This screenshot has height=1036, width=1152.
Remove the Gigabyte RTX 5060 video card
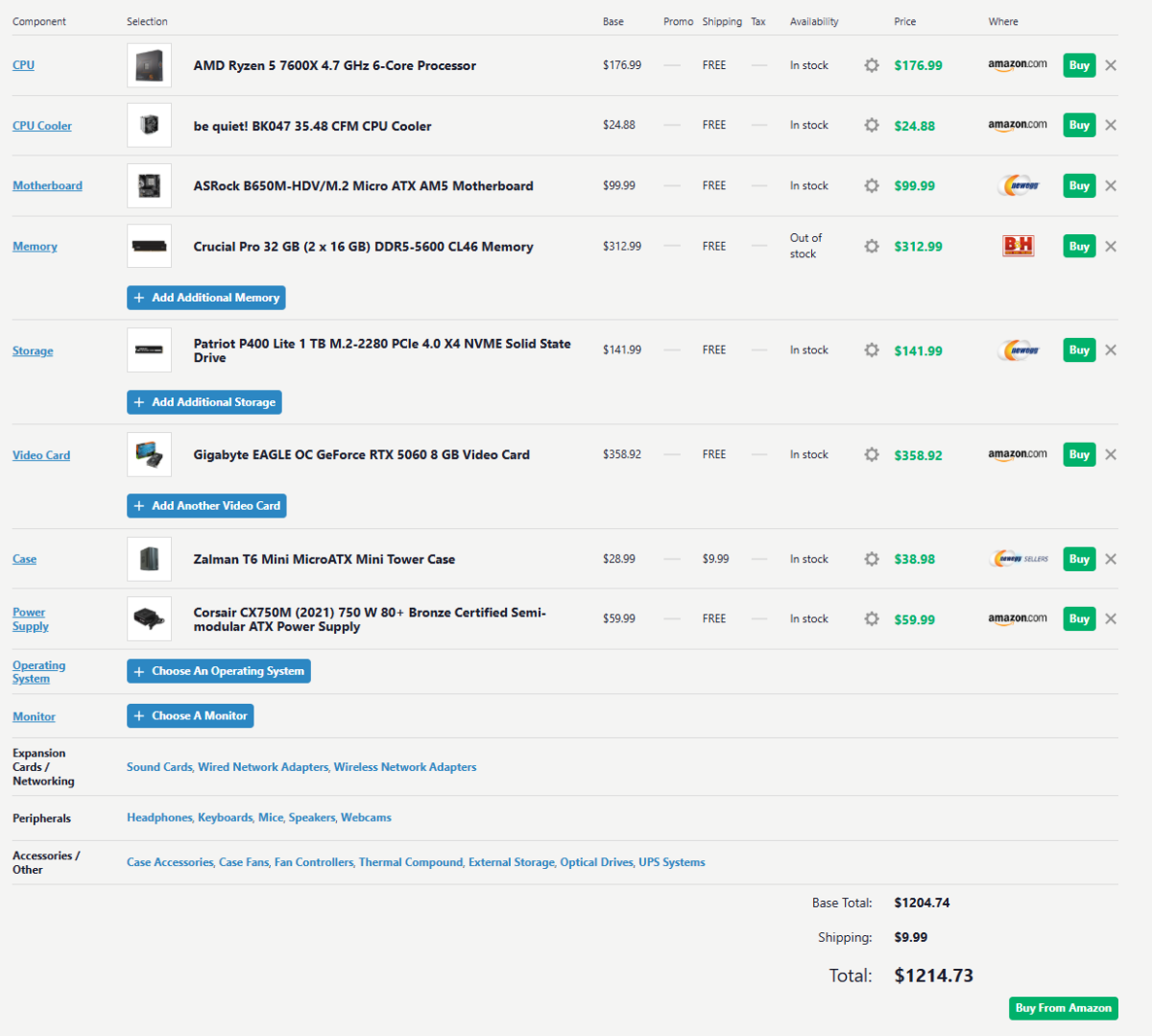[x=1110, y=454]
